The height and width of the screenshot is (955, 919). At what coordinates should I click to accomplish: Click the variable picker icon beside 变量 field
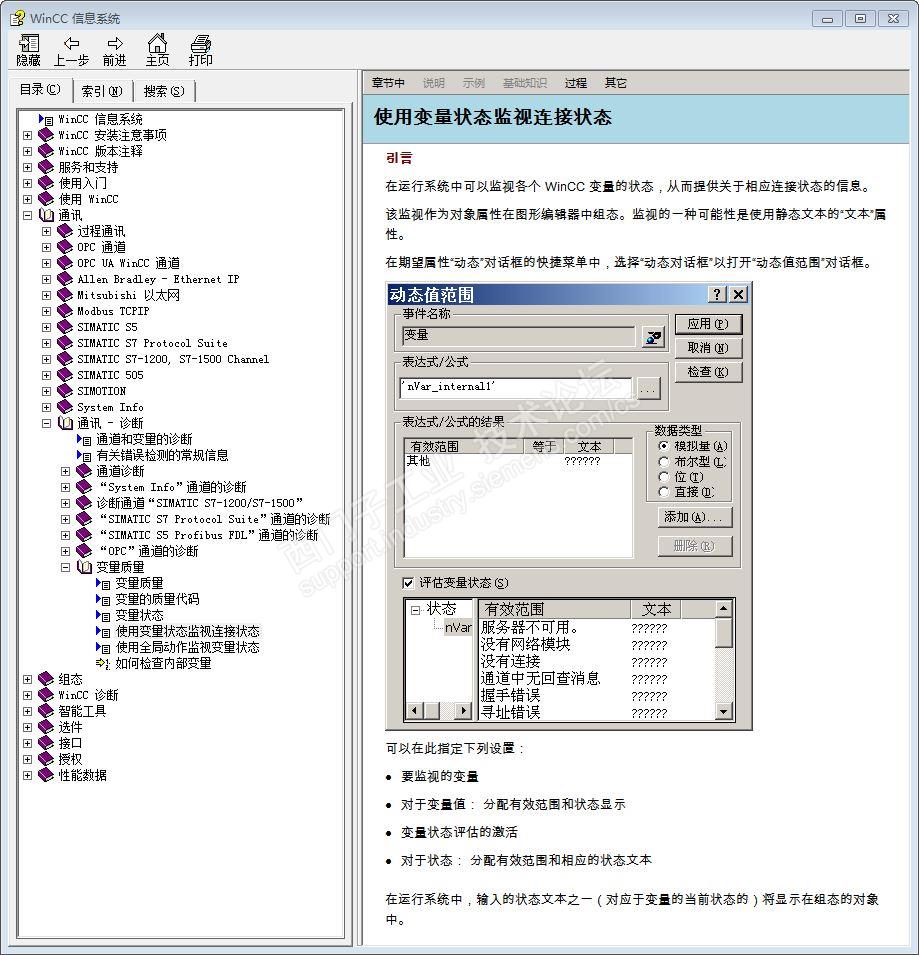point(653,336)
